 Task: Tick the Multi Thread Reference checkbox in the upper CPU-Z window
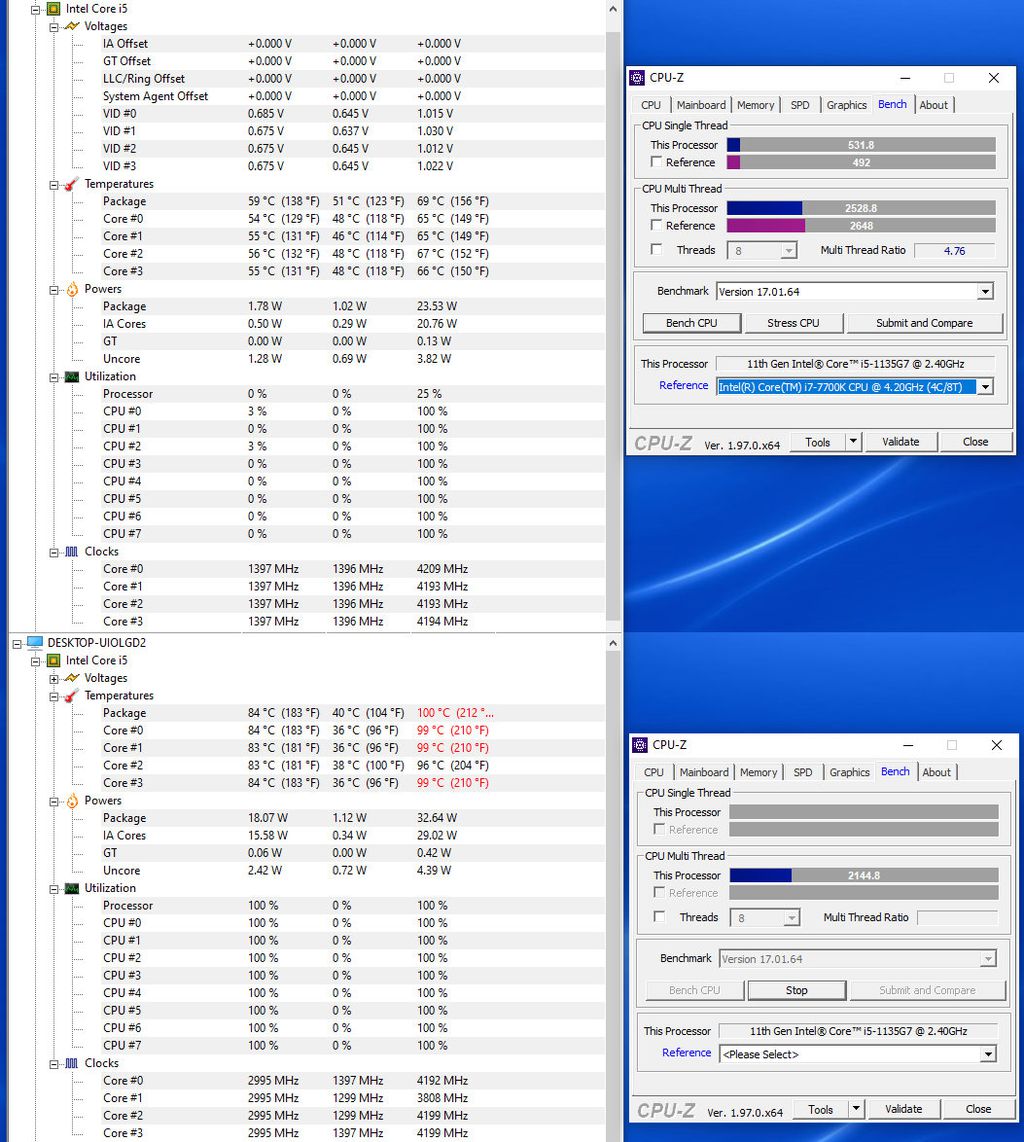656,225
